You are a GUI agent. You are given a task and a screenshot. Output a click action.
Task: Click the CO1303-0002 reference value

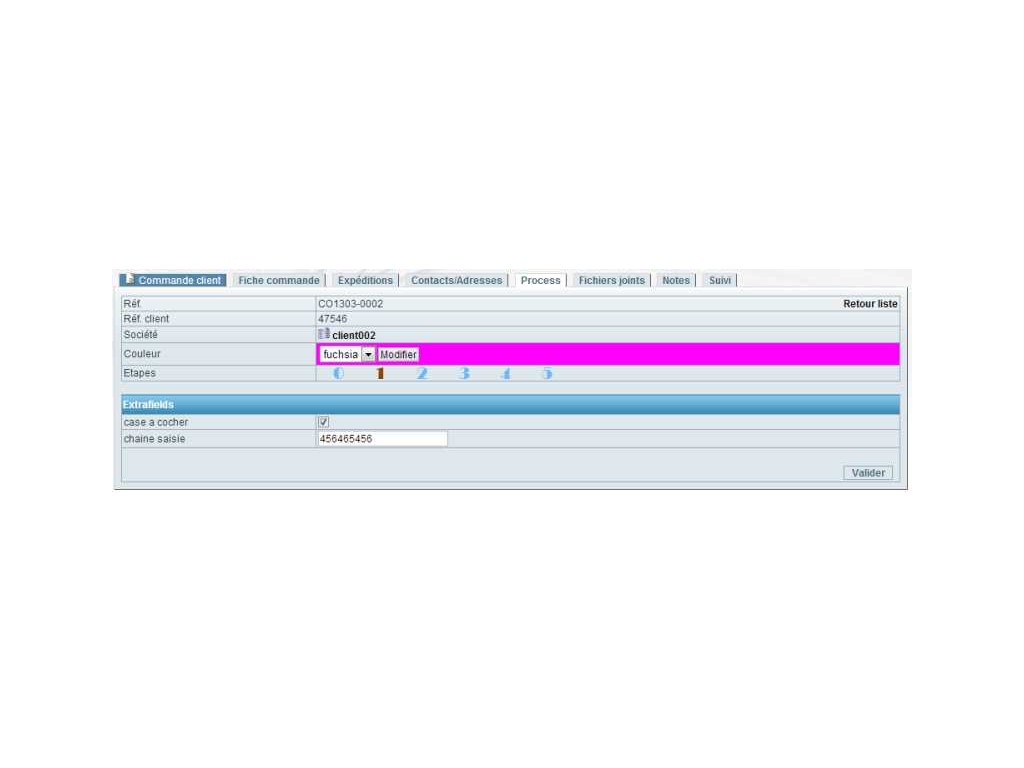coord(350,304)
